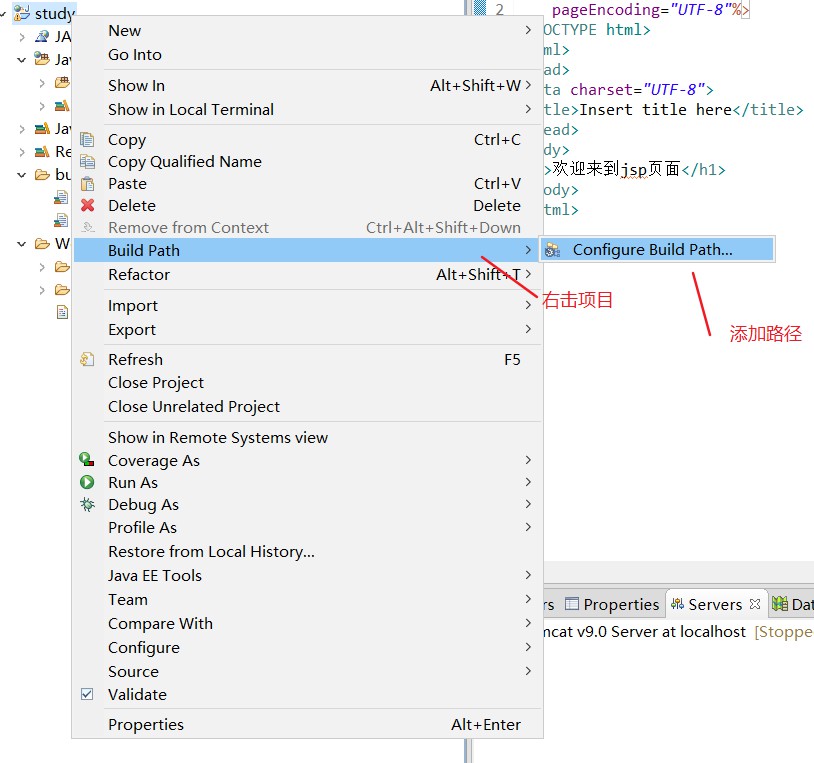This screenshot has width=814, height=763.
Task: Click the red Delete X icon
Action: pyautogui.click(x=87, y=206)
